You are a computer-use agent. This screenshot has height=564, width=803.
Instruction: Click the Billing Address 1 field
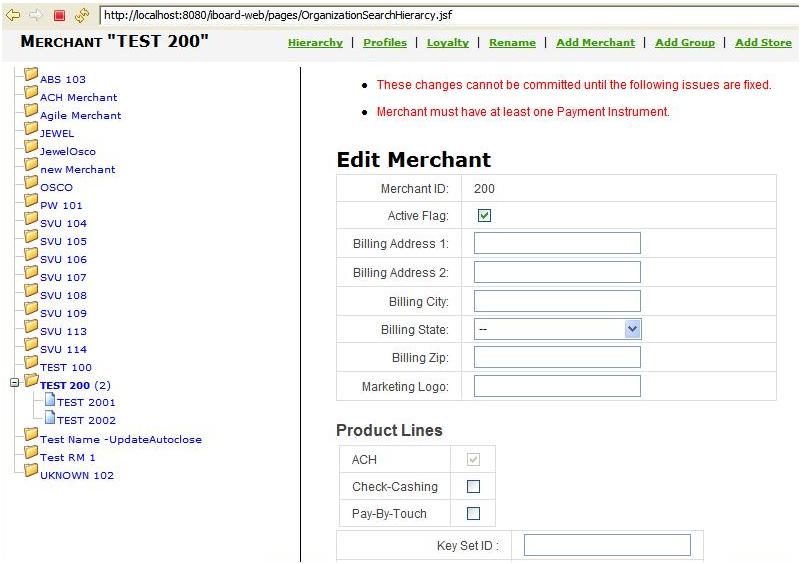coord(557,243)
